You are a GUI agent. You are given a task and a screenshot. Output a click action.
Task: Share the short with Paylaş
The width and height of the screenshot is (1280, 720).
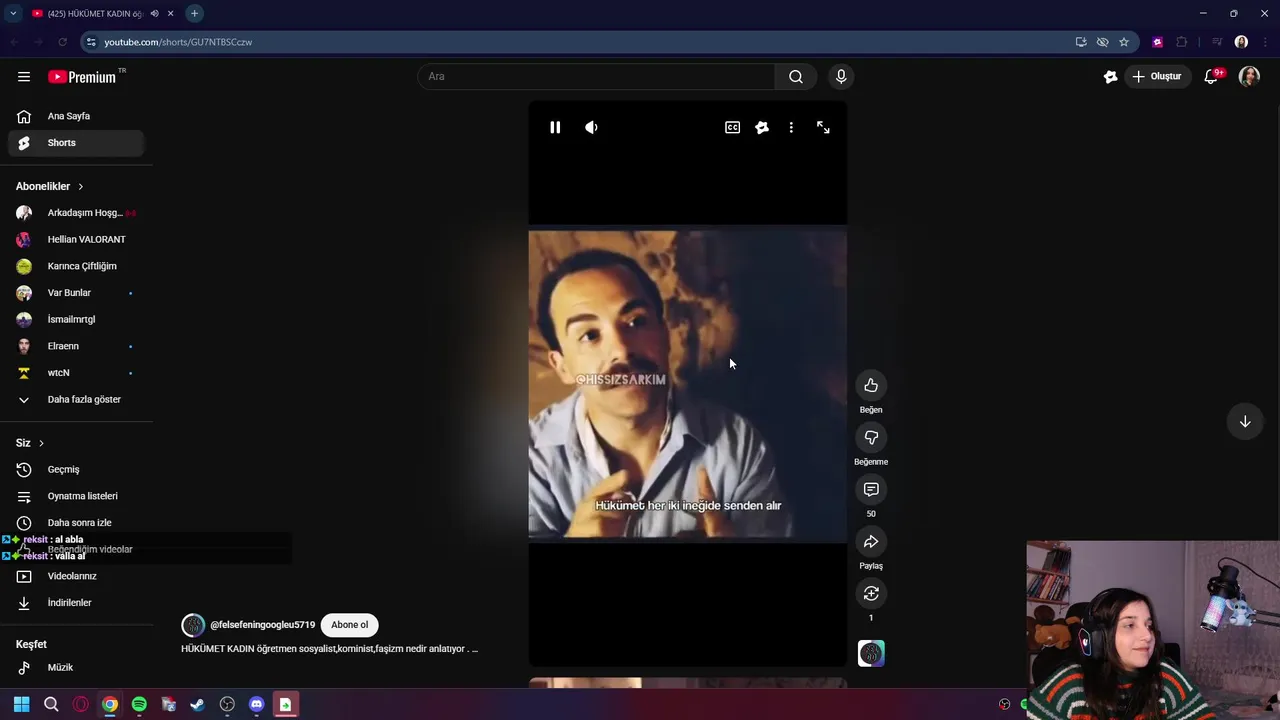[x=871, y=541]
